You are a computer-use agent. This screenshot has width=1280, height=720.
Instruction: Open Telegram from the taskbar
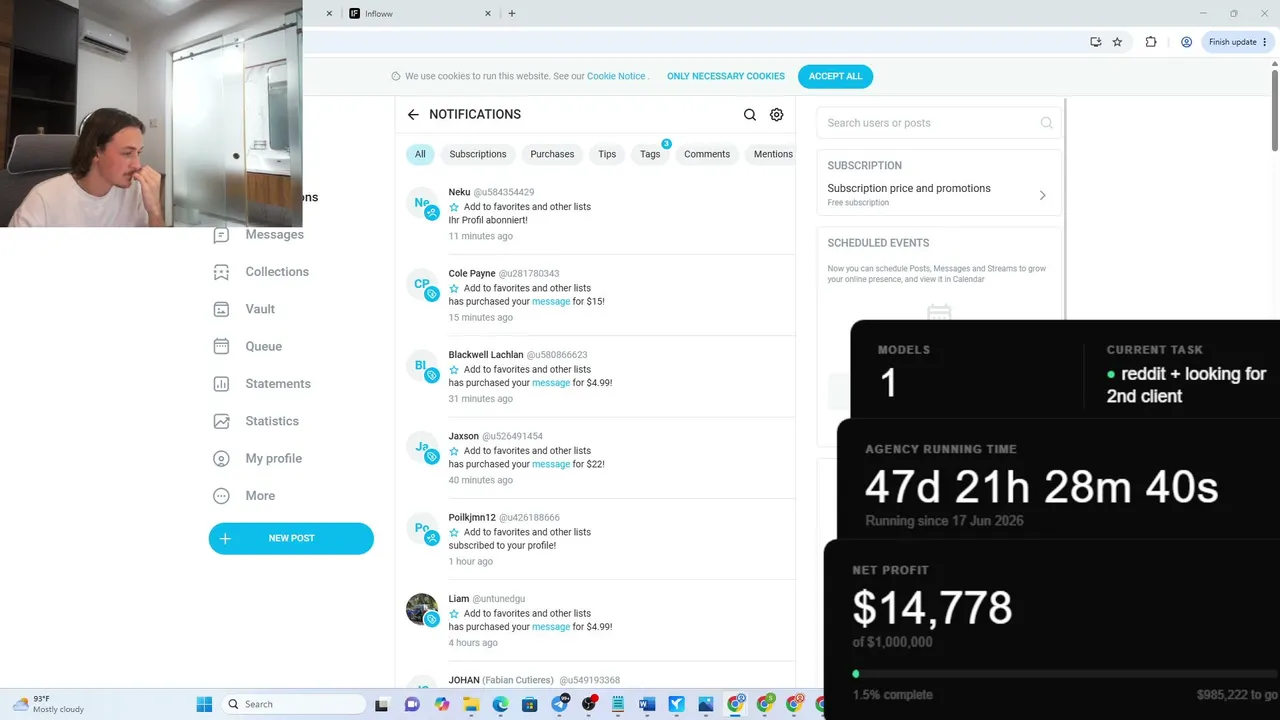(x=560, y=704)
